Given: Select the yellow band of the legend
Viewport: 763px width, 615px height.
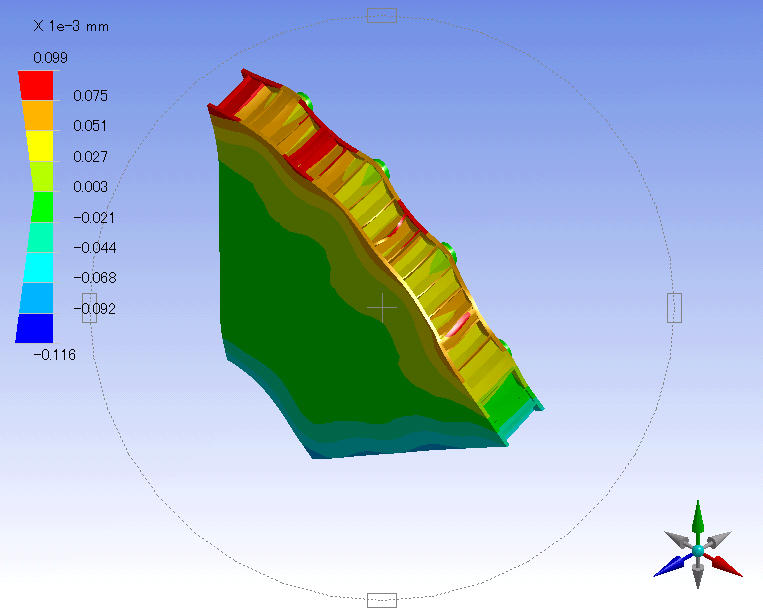Looking at the screenshot, I should [x=40, y=146].
